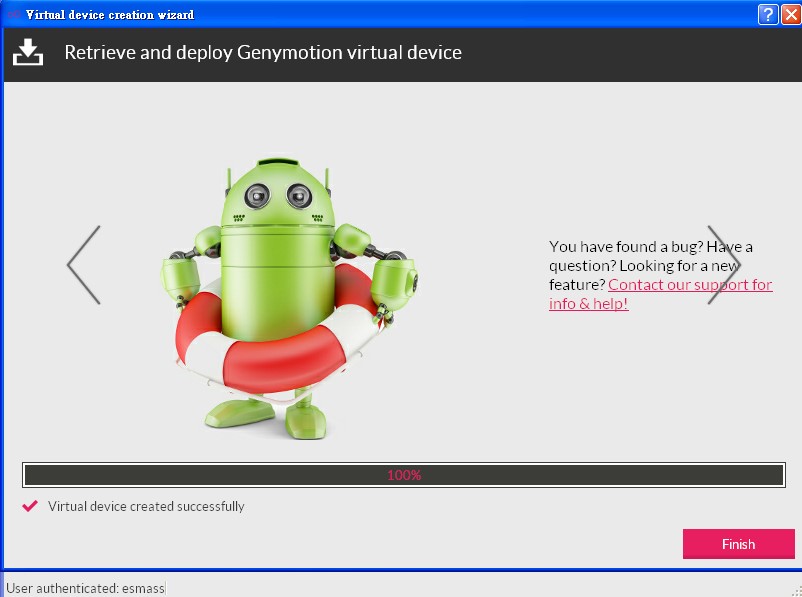
Task: Click the "Retrieve and deploy Genymotion virtual device" heading
Action: click(x=263, y=53)
